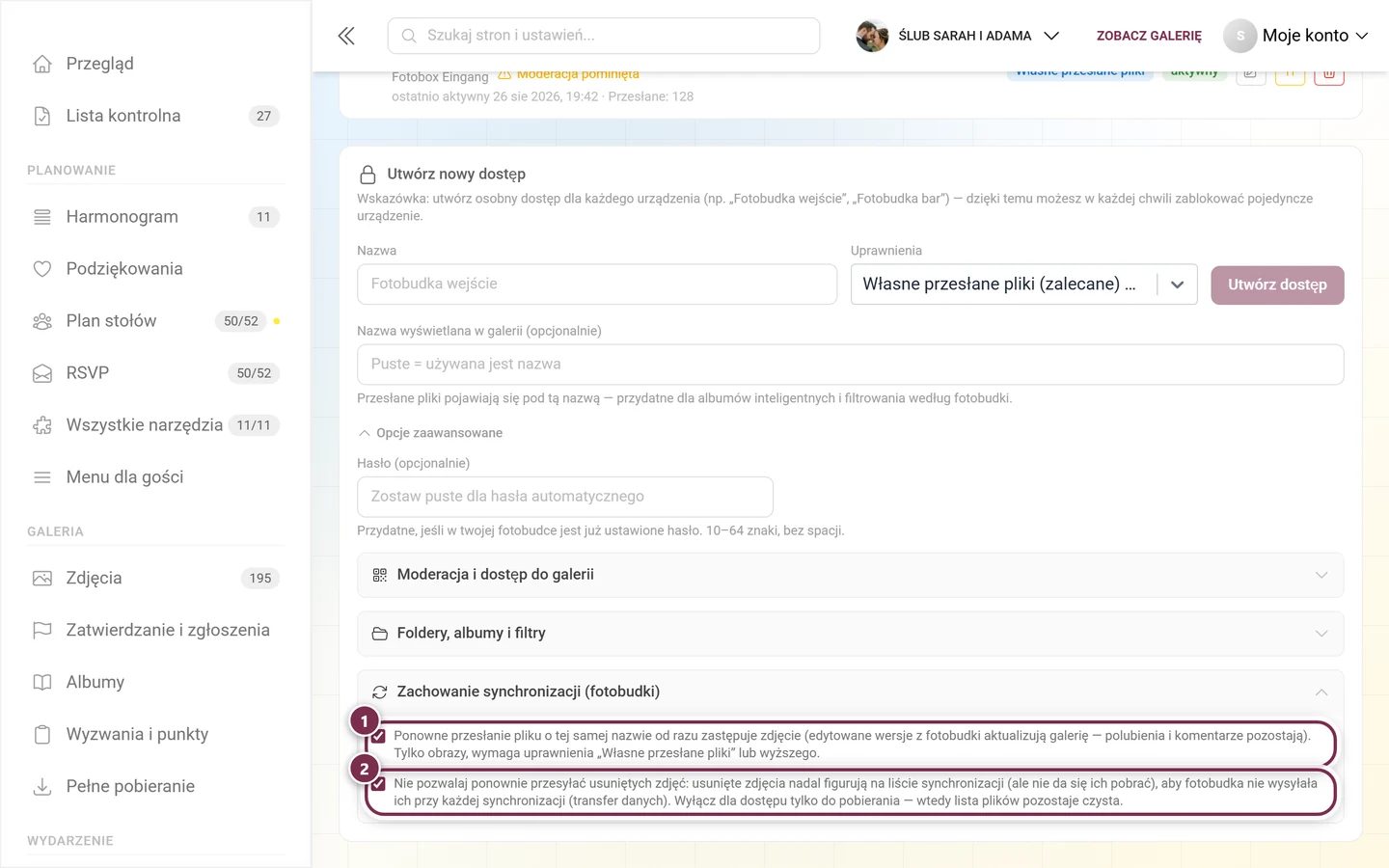Click the Zdjęcia 195 count badge

260,579
